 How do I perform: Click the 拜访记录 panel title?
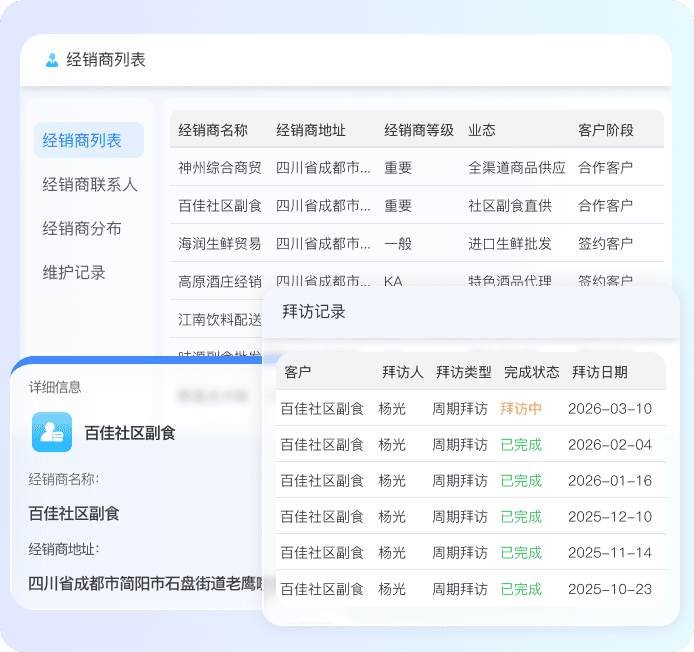tap(314, 312)
